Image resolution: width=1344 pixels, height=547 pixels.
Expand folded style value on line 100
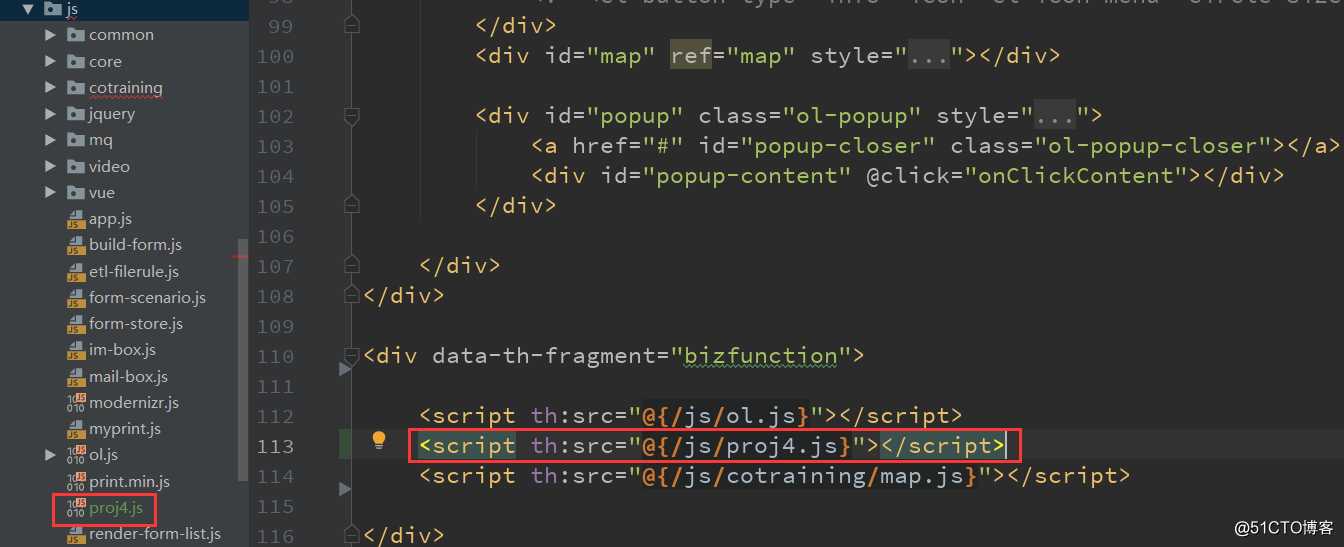click(928, 56)
